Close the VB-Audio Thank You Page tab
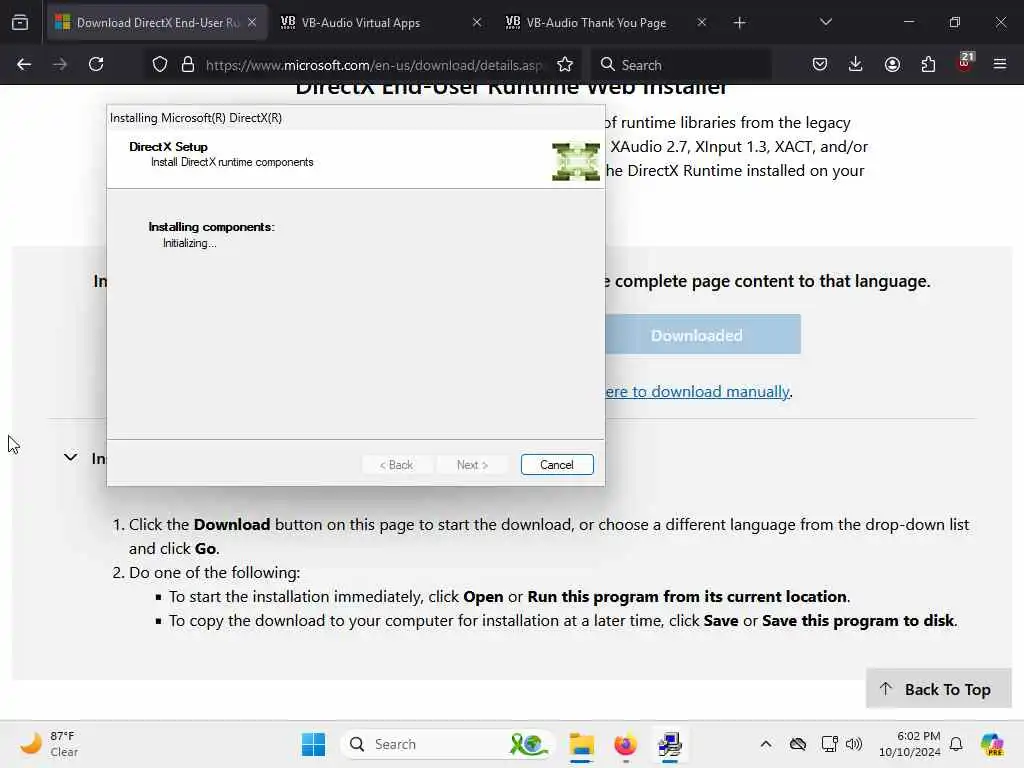1024x768 pixels. [701, 22]
